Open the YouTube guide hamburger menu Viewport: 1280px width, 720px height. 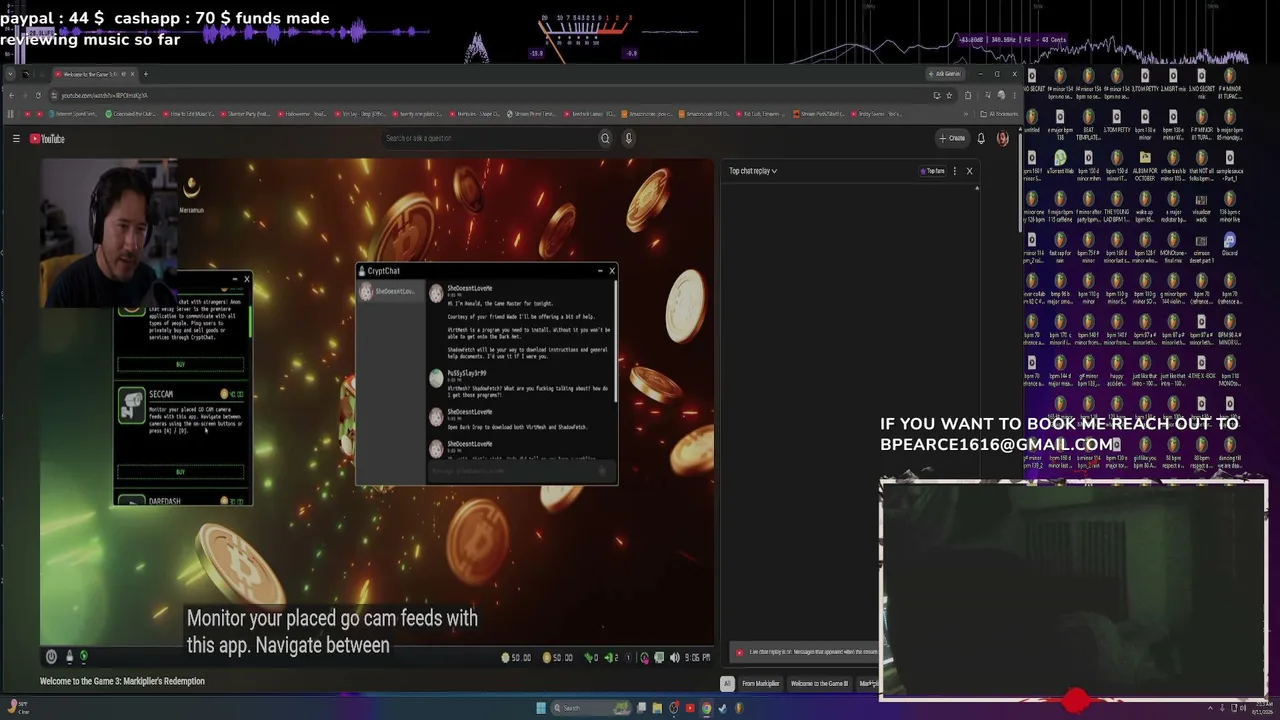[16, 139]
